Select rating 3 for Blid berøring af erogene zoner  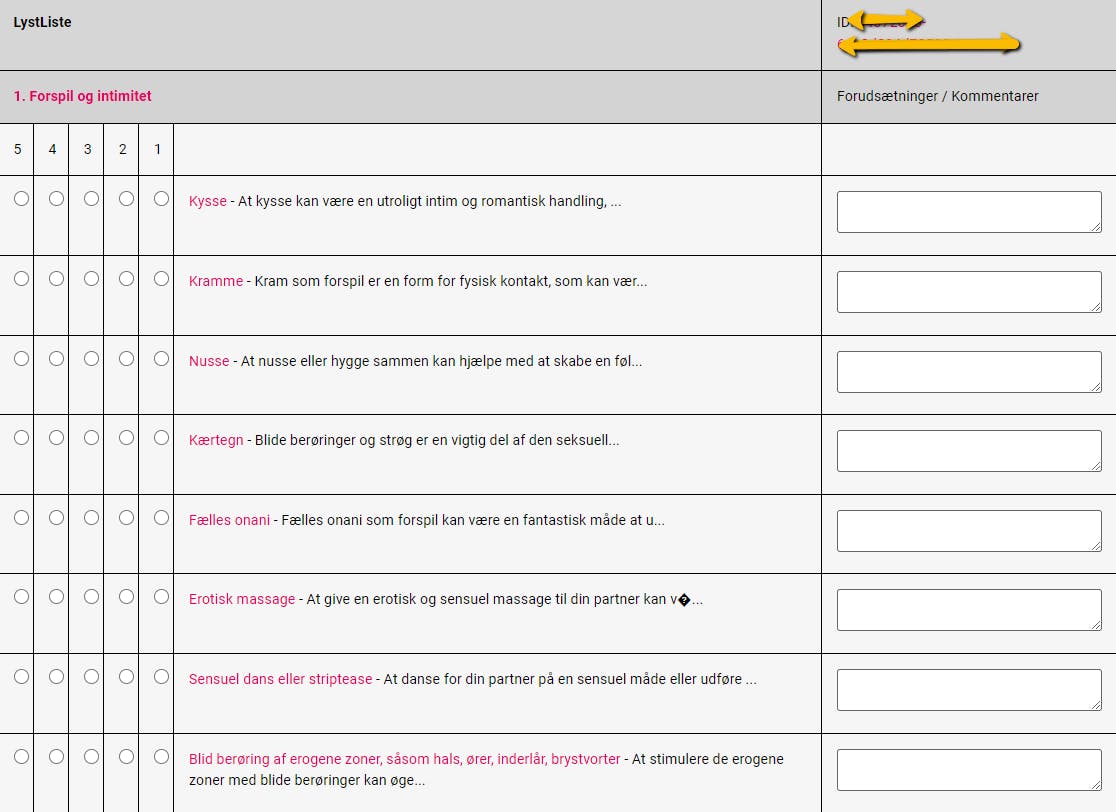point(91,757)
